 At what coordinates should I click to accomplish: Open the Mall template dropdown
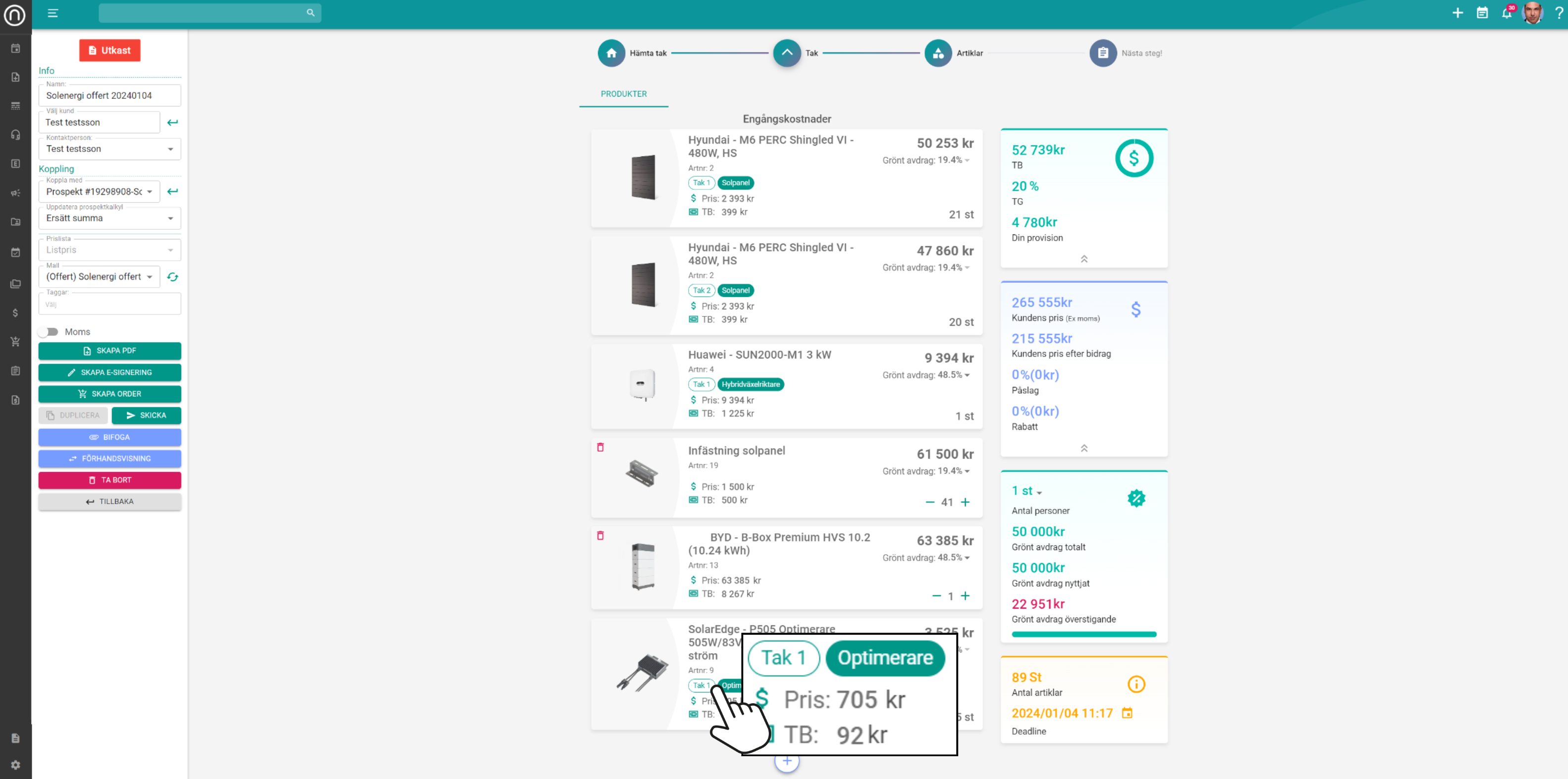click(x=99, y=276)
